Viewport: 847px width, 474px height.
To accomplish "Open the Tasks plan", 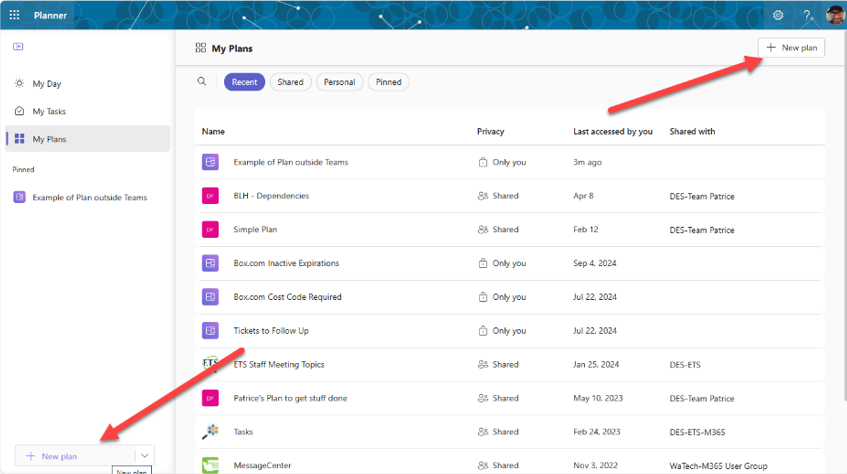I will [x=243, y=432].
